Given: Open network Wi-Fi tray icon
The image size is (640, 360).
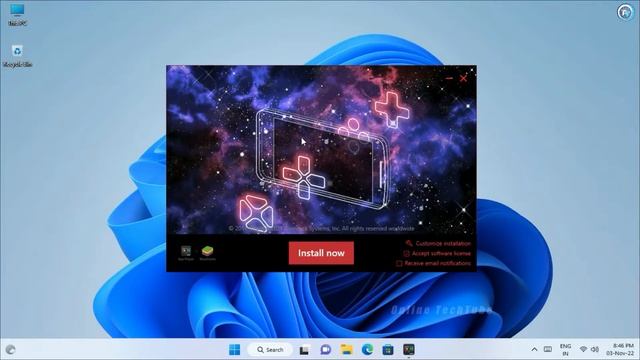Looking at the screenshot, I should tap(584, 349).
